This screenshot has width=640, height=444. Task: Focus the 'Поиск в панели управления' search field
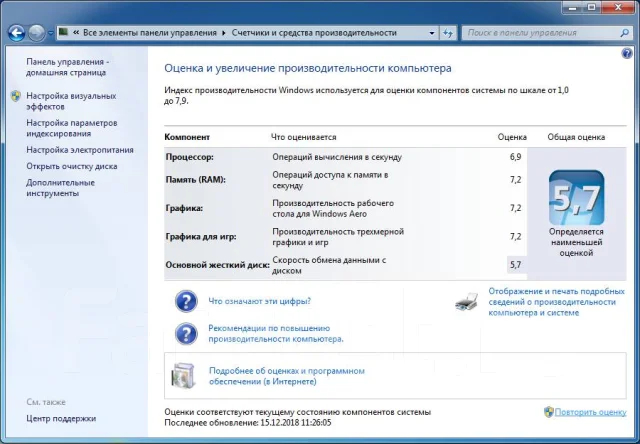click(541, 33)
